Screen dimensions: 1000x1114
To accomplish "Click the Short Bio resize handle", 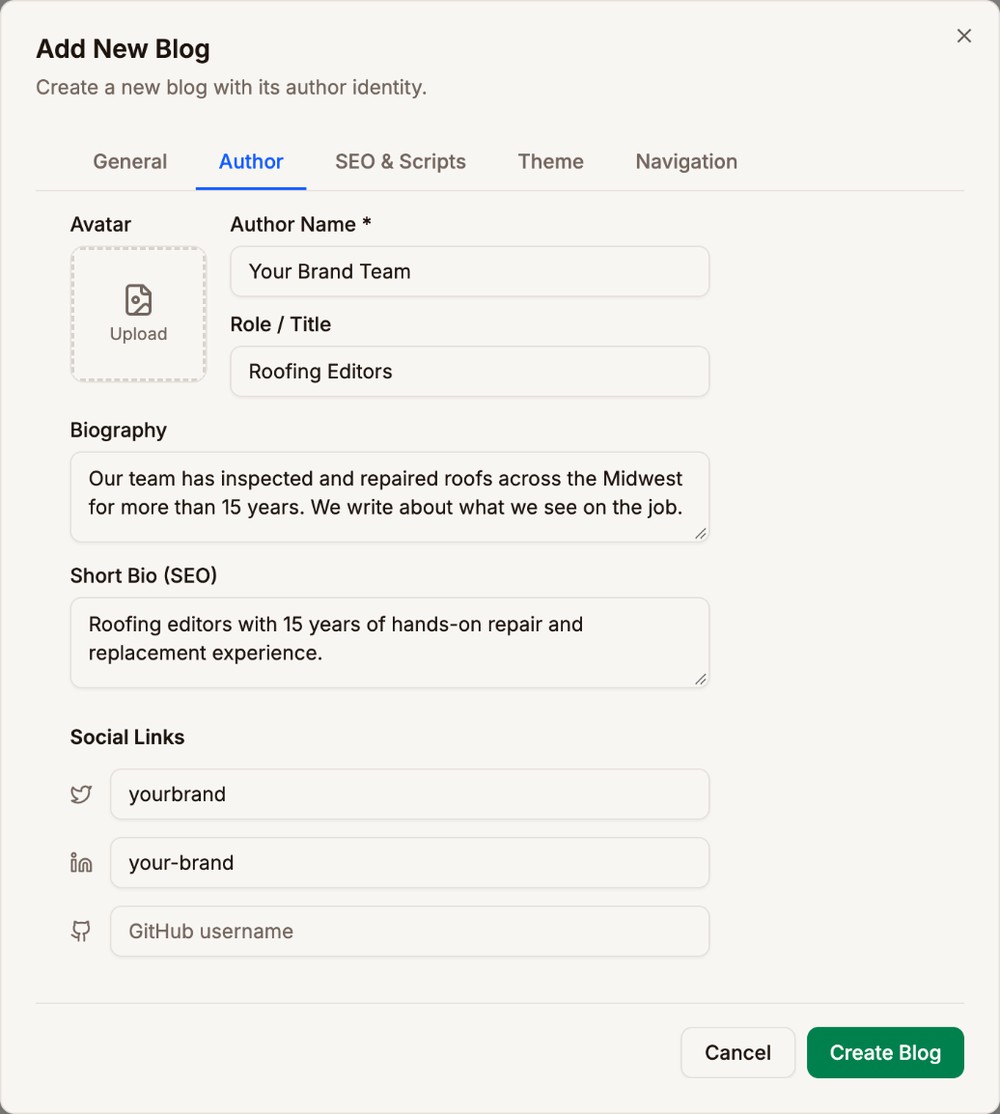I will pyautogui.click(x=700, y=679).
